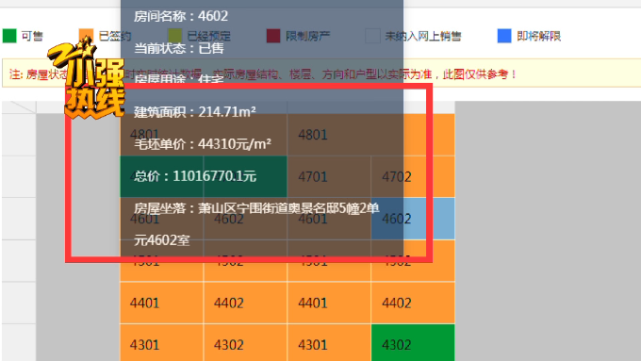Click the yellow notice banner ending 此图仅供参考
This screenshot has width=641, height=361.
322,74
